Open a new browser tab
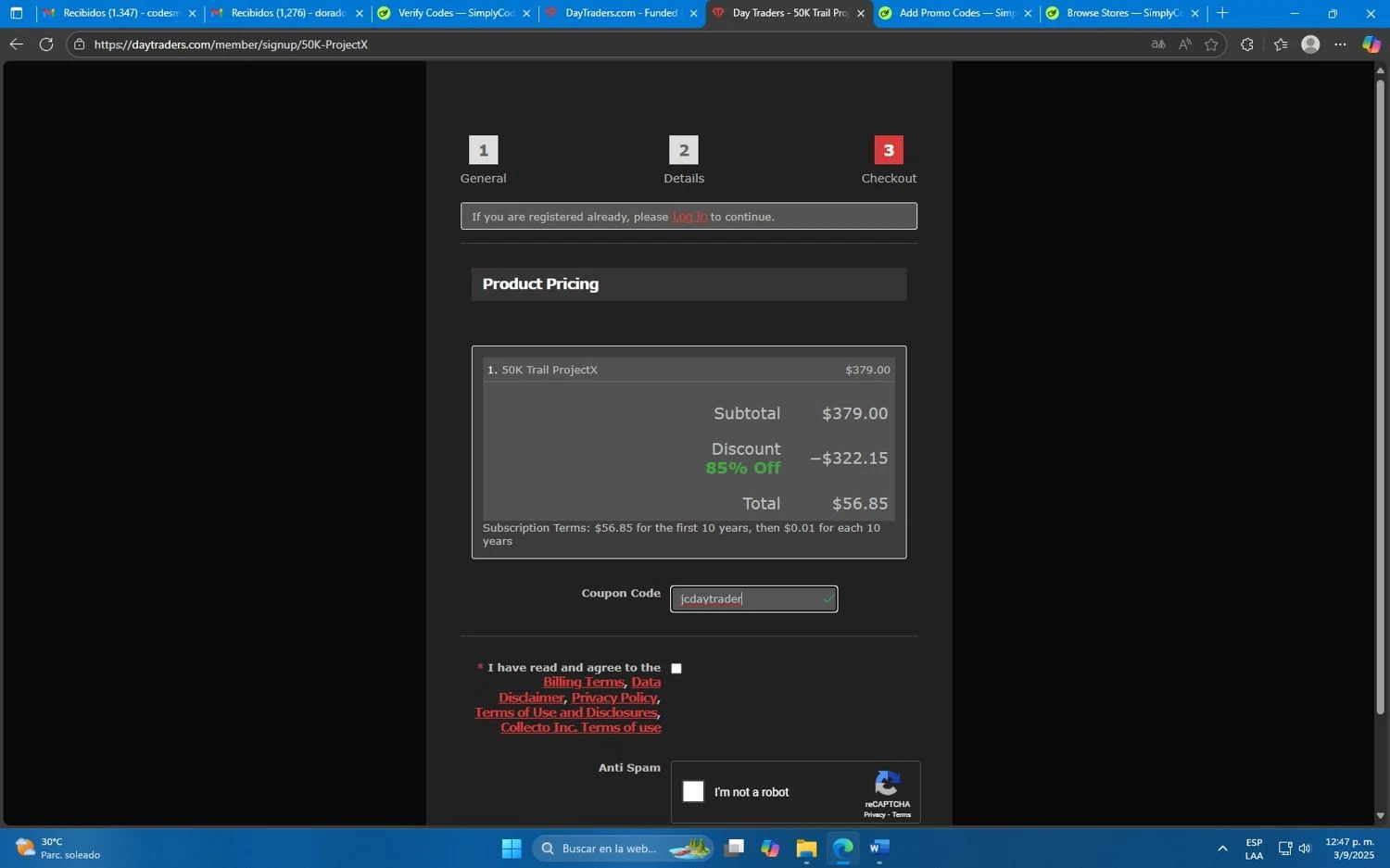This screenshot has height=868, width=1390. (1222, 13)
